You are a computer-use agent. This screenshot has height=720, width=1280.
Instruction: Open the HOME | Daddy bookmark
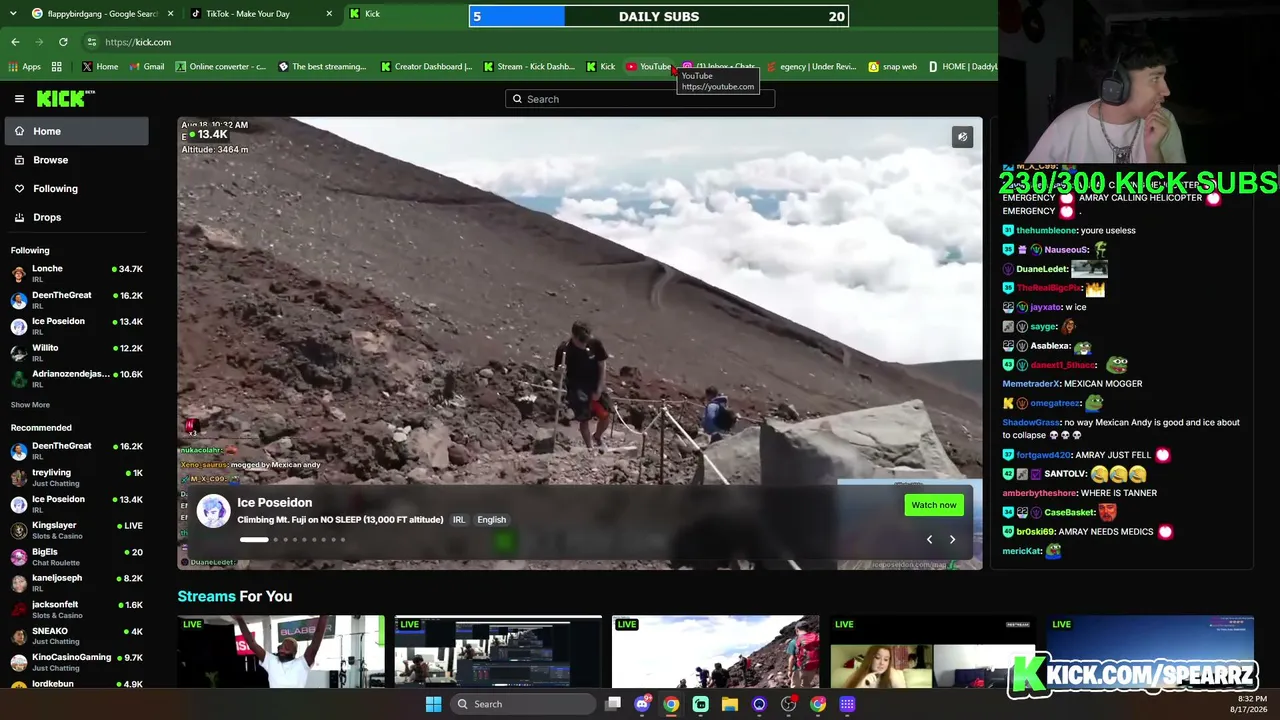point(962,67)
